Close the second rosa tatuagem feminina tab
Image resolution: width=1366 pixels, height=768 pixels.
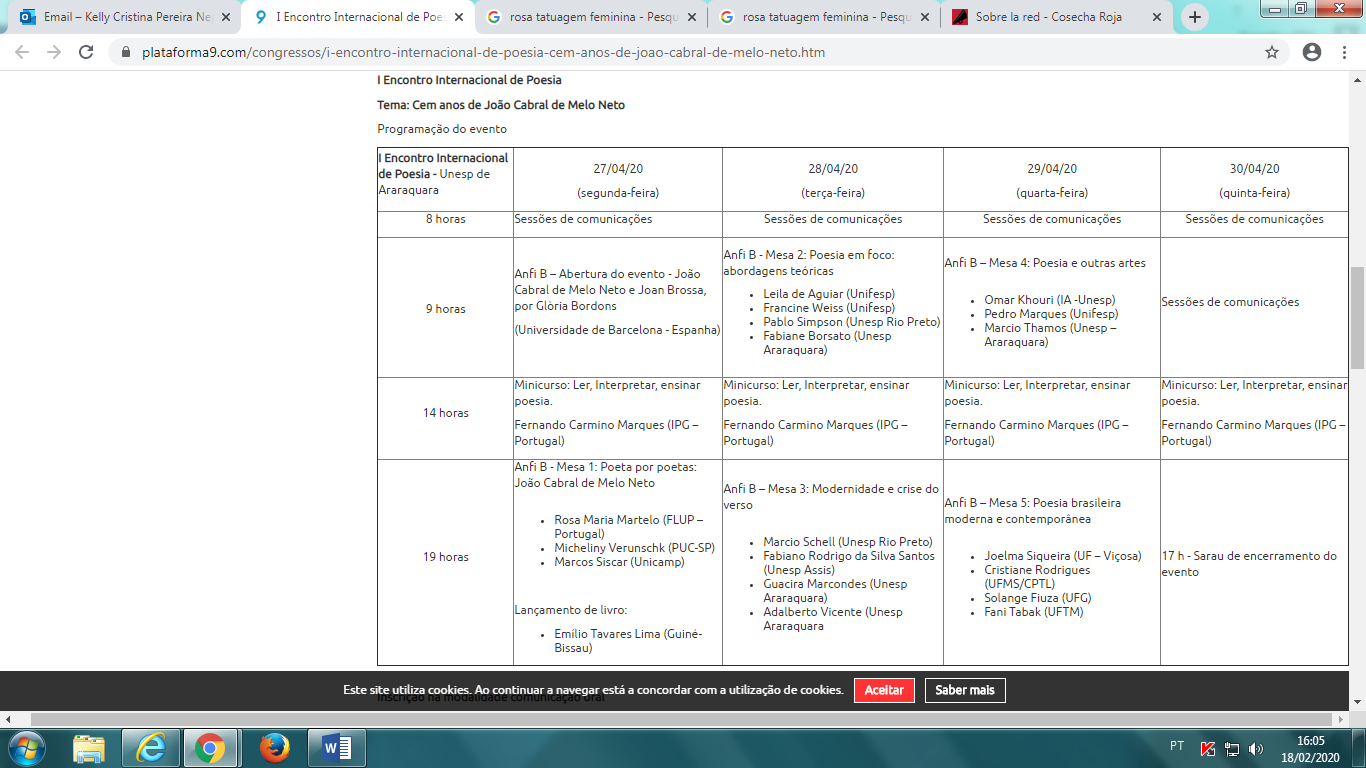[x=924, y=17]
